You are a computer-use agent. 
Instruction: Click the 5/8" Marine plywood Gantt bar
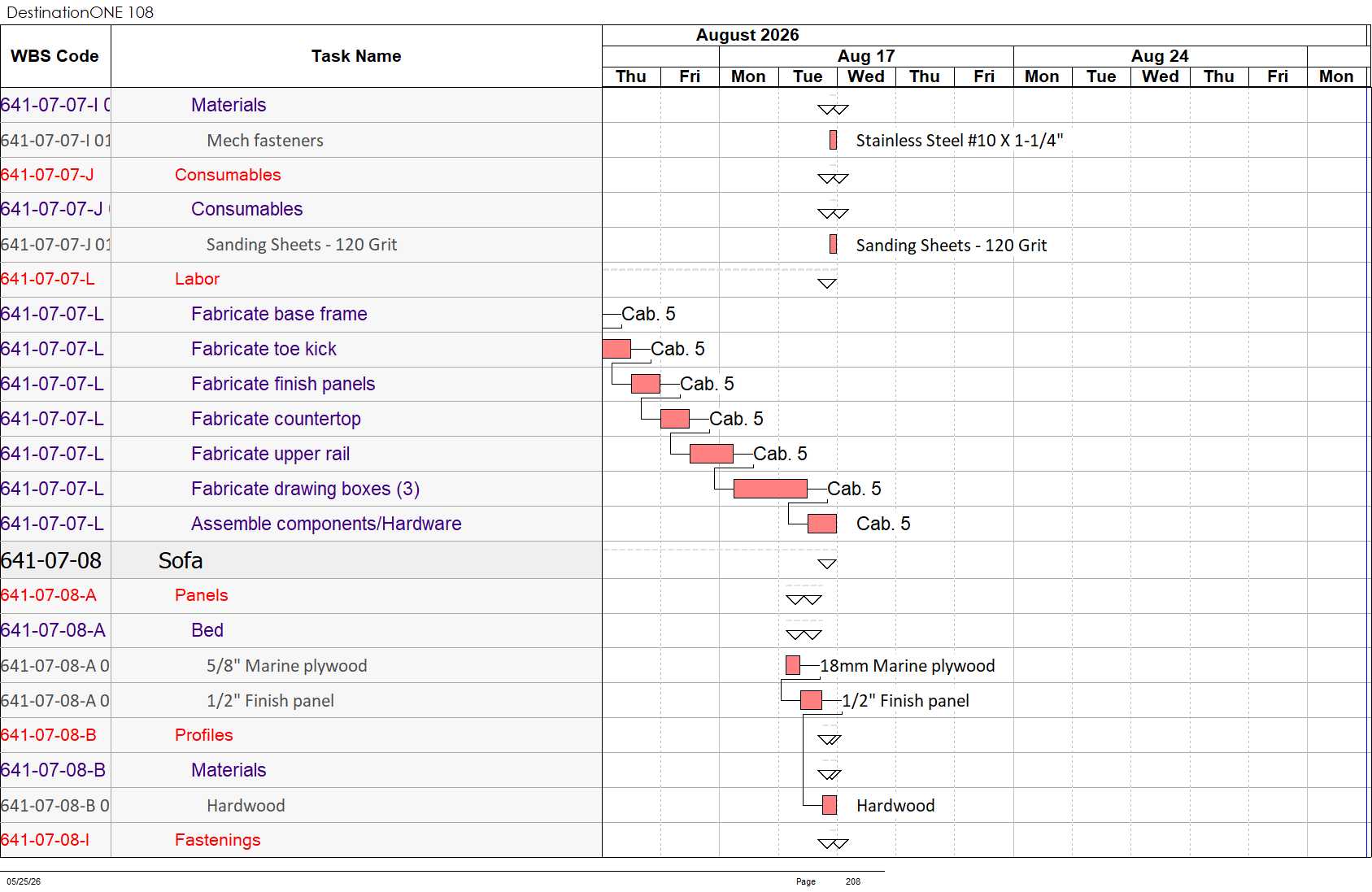coord(793,665)
